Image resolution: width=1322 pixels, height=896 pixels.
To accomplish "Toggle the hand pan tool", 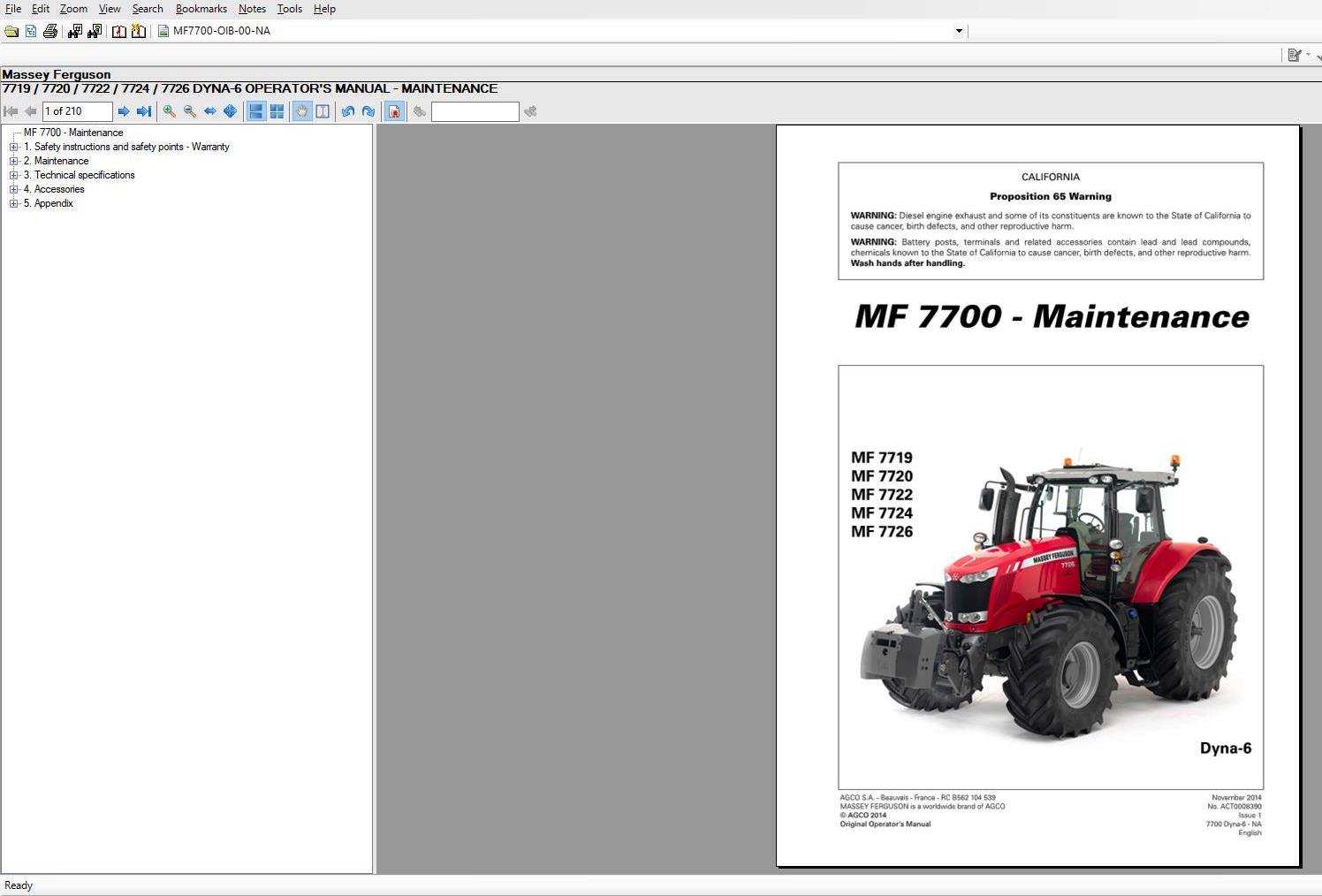I will tap(302, 111).
